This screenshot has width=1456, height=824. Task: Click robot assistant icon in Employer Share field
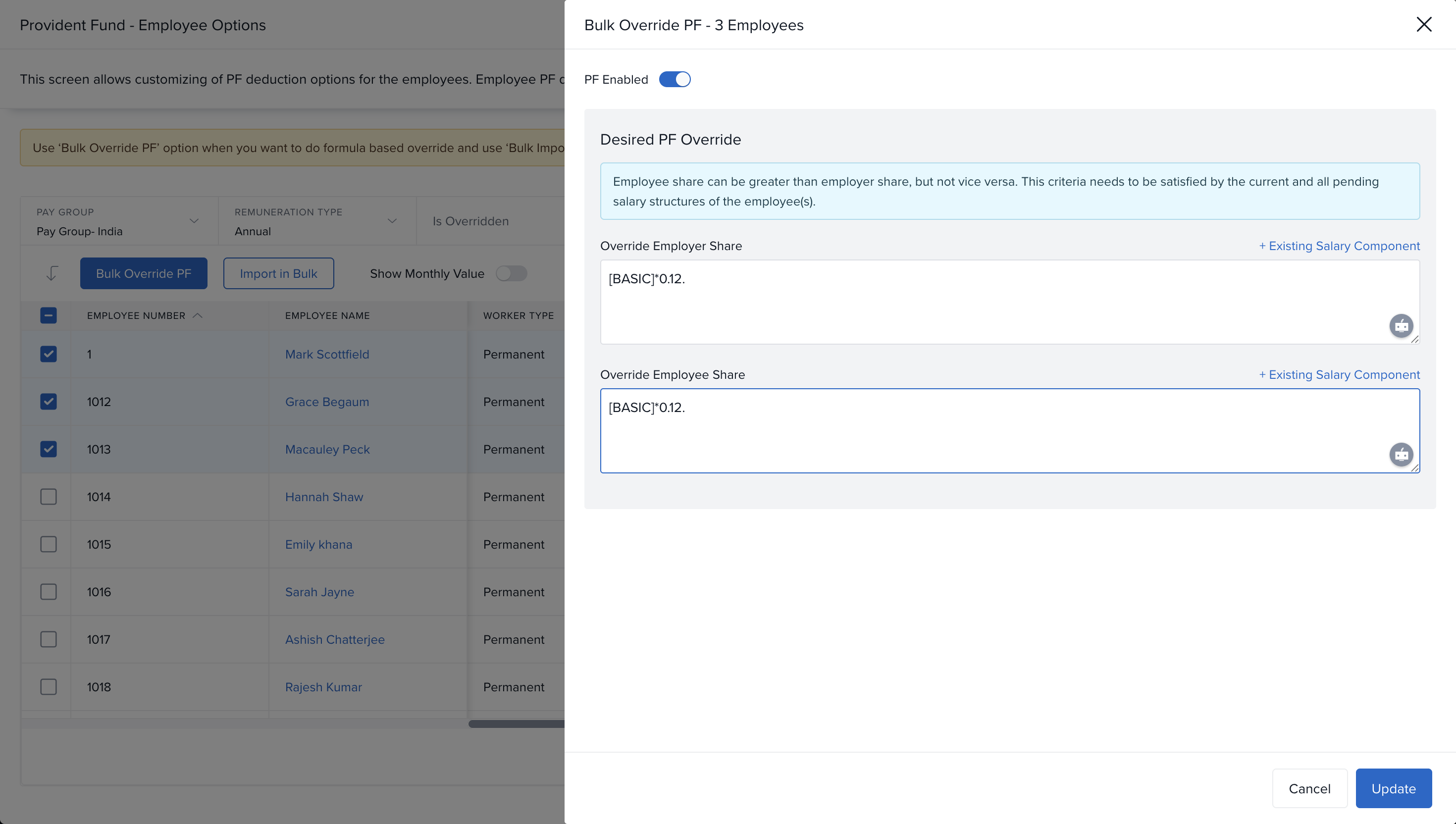(x=1401, y=326)
